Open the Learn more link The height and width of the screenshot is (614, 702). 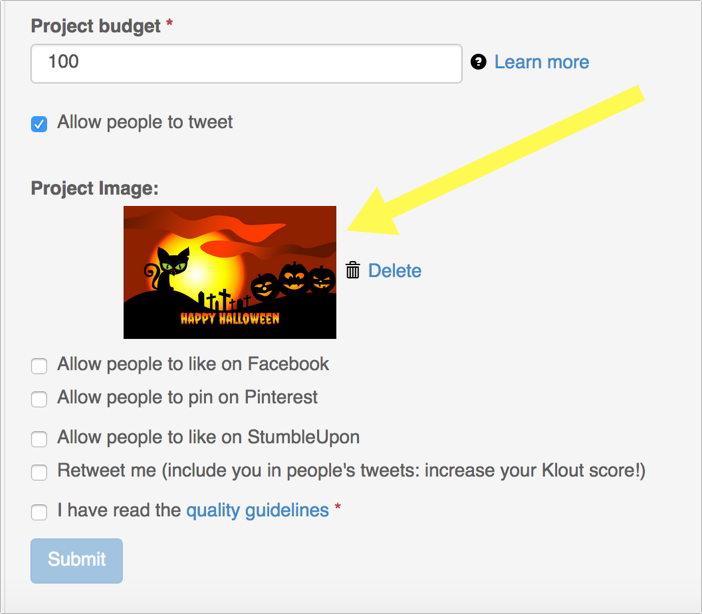pos(541,62)
